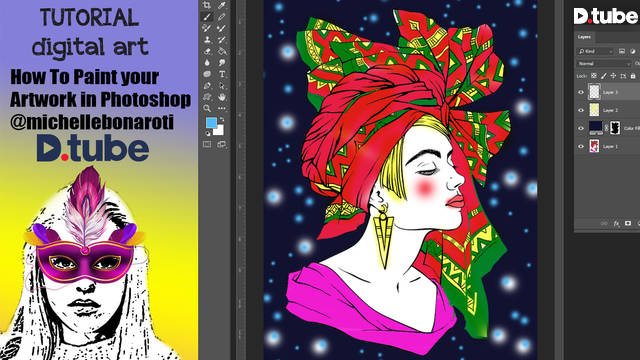Viewport: 640px width, 360px height.
Task: Select the Type tool
Action: pos(222,74)
